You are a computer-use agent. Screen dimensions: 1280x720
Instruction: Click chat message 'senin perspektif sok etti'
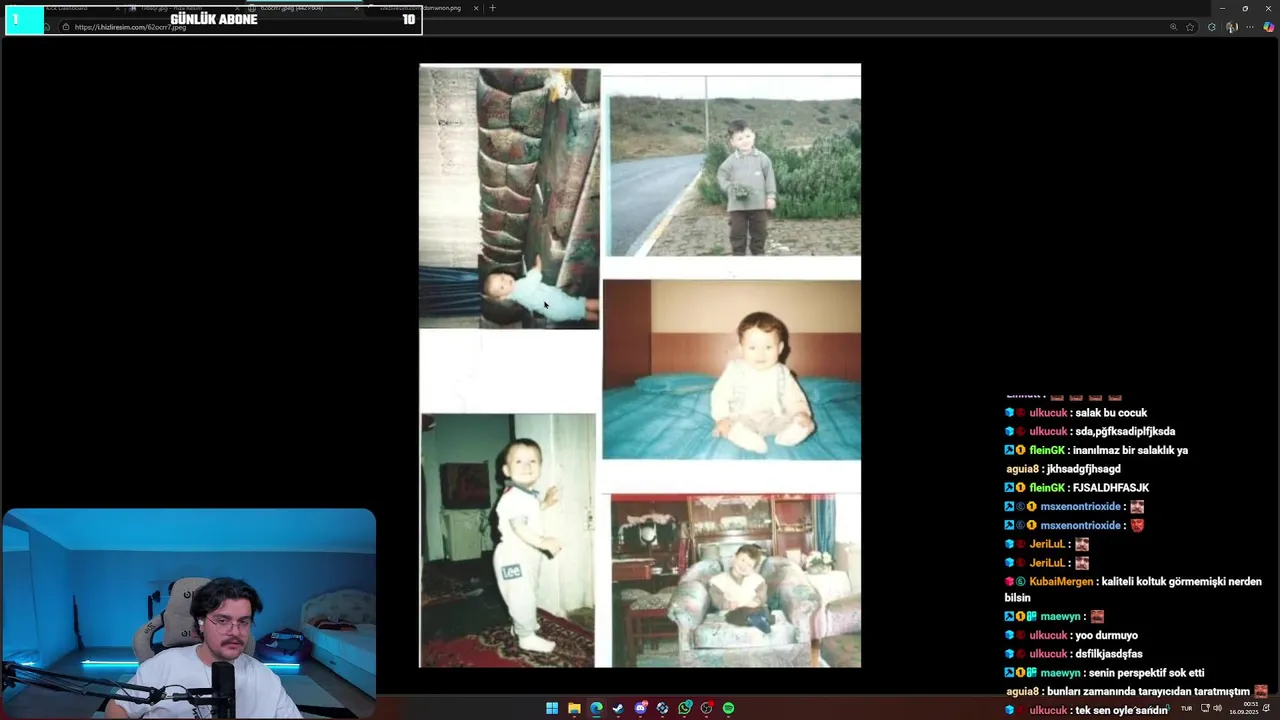(1146, 673)
